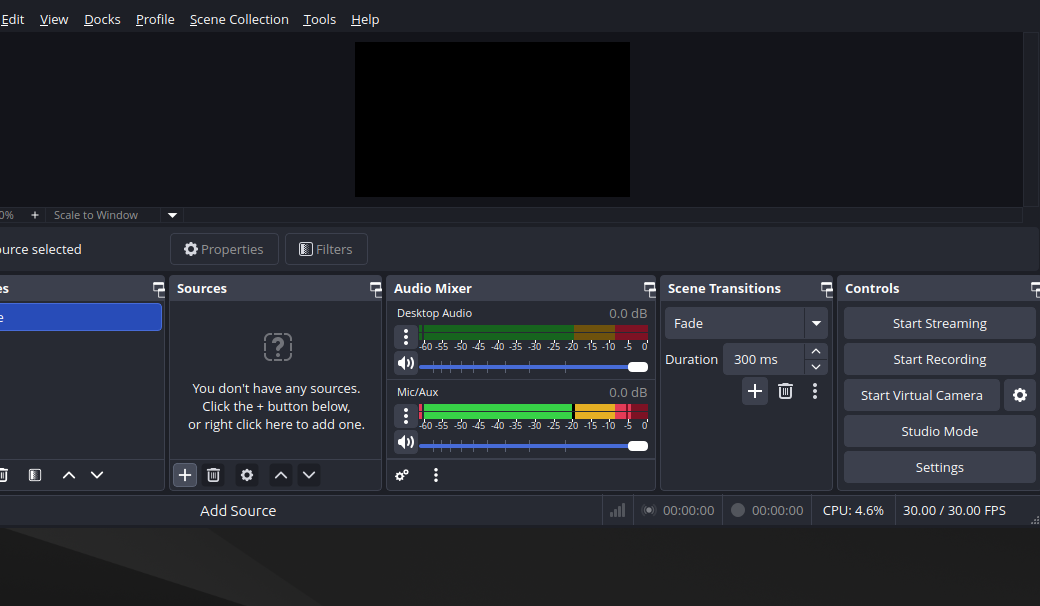Click the Start Recording button
This screenshot has height=606, width=1040.
pyautogui.click(x=939, y=359)
